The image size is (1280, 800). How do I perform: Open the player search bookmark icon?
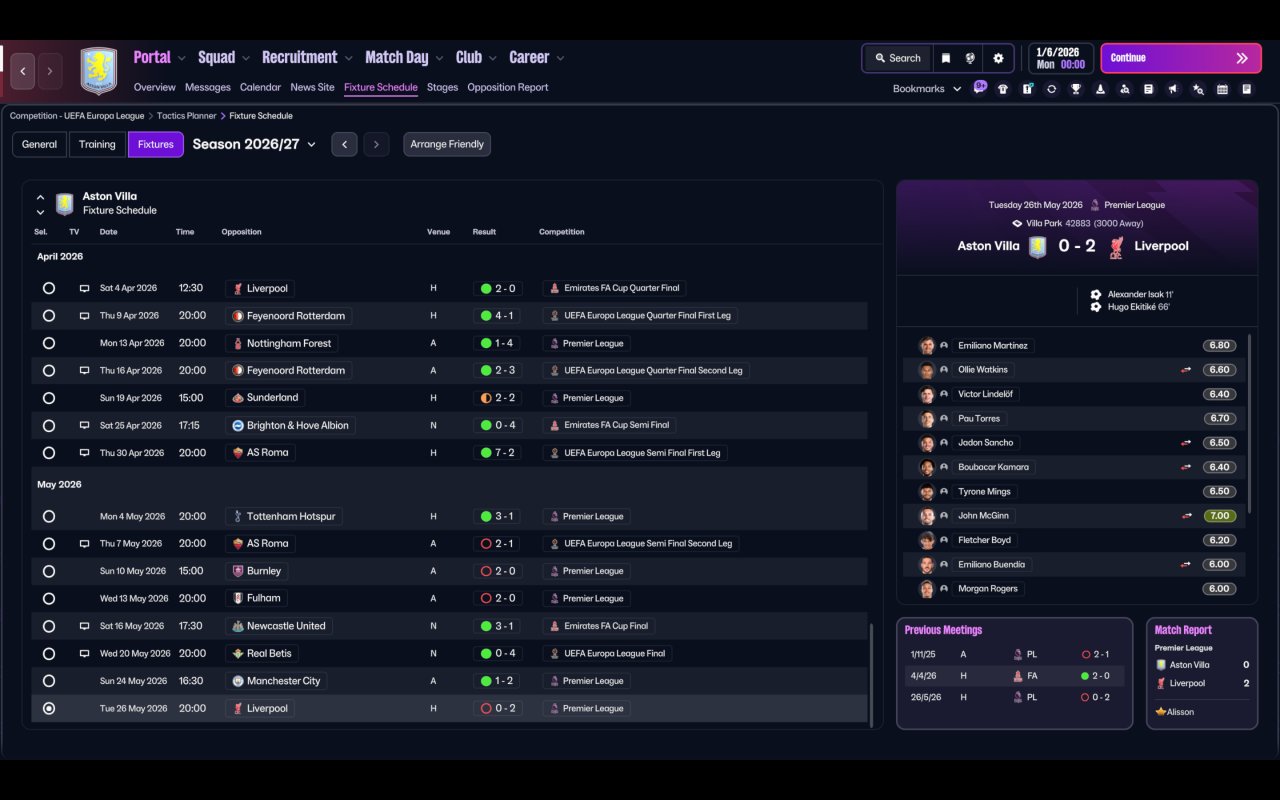pos(1124,89)
